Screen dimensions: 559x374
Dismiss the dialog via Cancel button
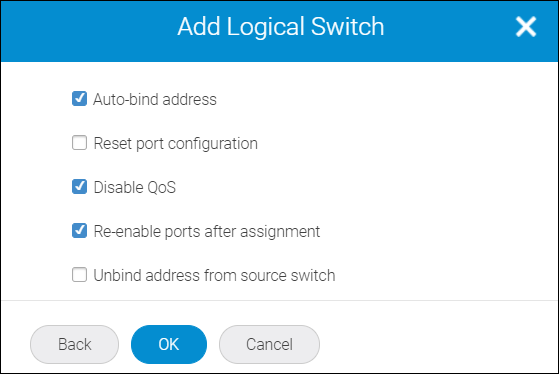coord(269,344)
